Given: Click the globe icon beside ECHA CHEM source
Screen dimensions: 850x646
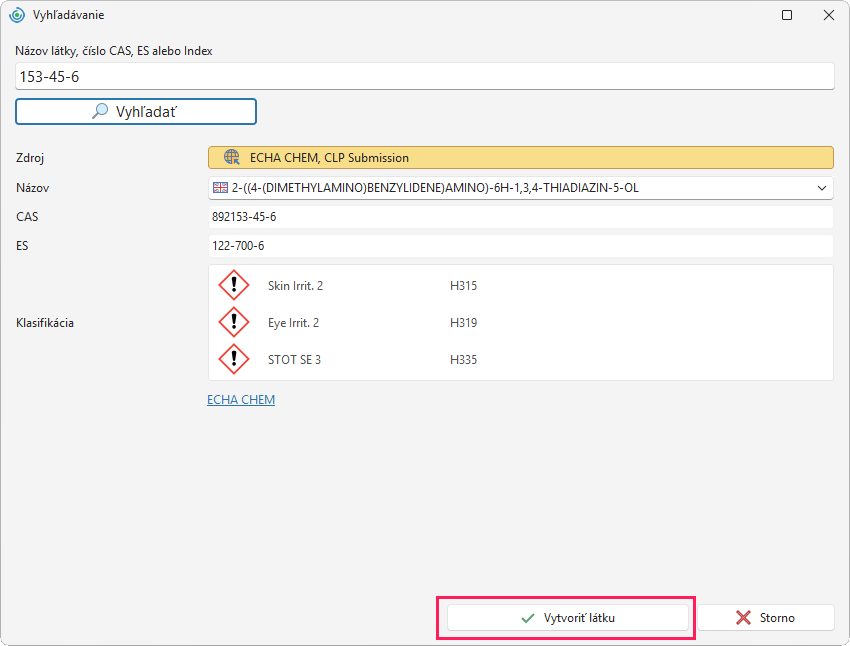Looking at the screenshot, I should tap(232, 157).
